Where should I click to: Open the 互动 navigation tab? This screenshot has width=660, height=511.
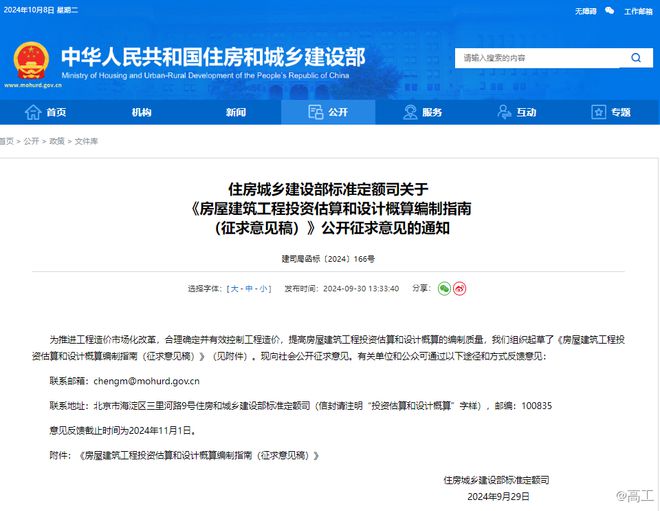click(x=517, y=112)
